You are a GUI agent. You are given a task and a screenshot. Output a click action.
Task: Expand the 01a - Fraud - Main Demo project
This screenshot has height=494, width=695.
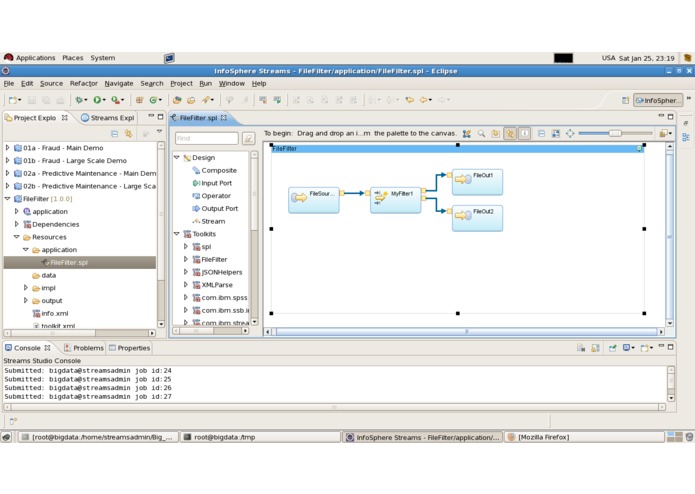coord(7,148)
